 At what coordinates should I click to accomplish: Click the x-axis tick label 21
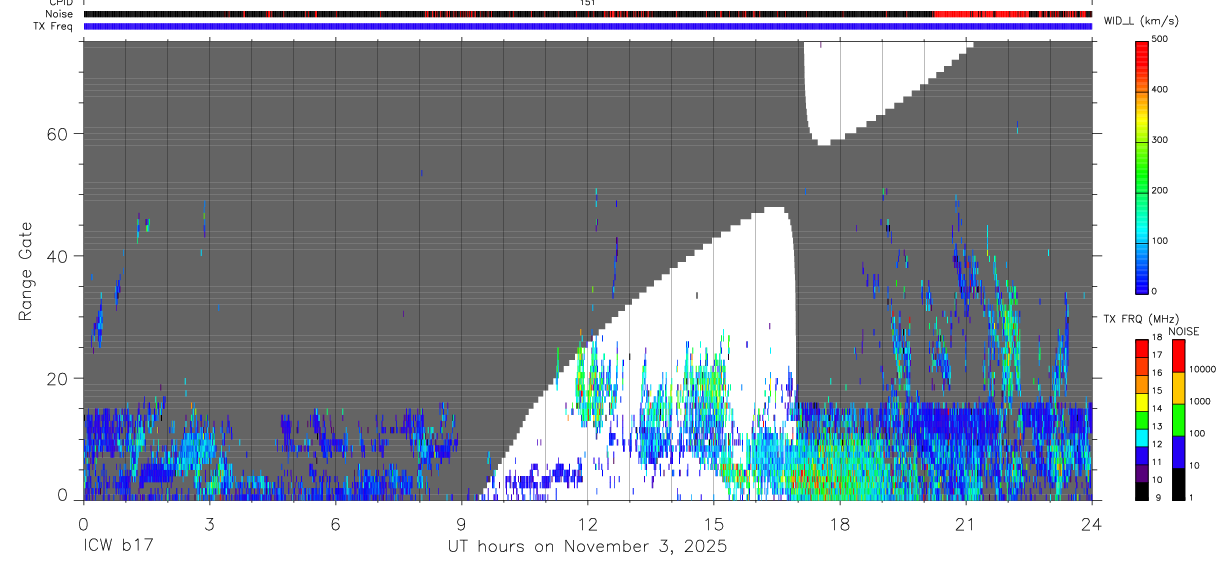click(x=965, y=524)
